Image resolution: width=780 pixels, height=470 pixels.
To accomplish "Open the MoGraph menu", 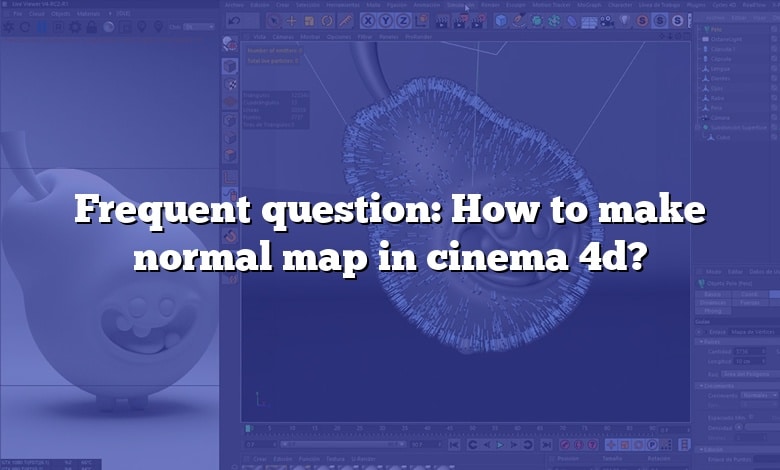I will [589, 5].
